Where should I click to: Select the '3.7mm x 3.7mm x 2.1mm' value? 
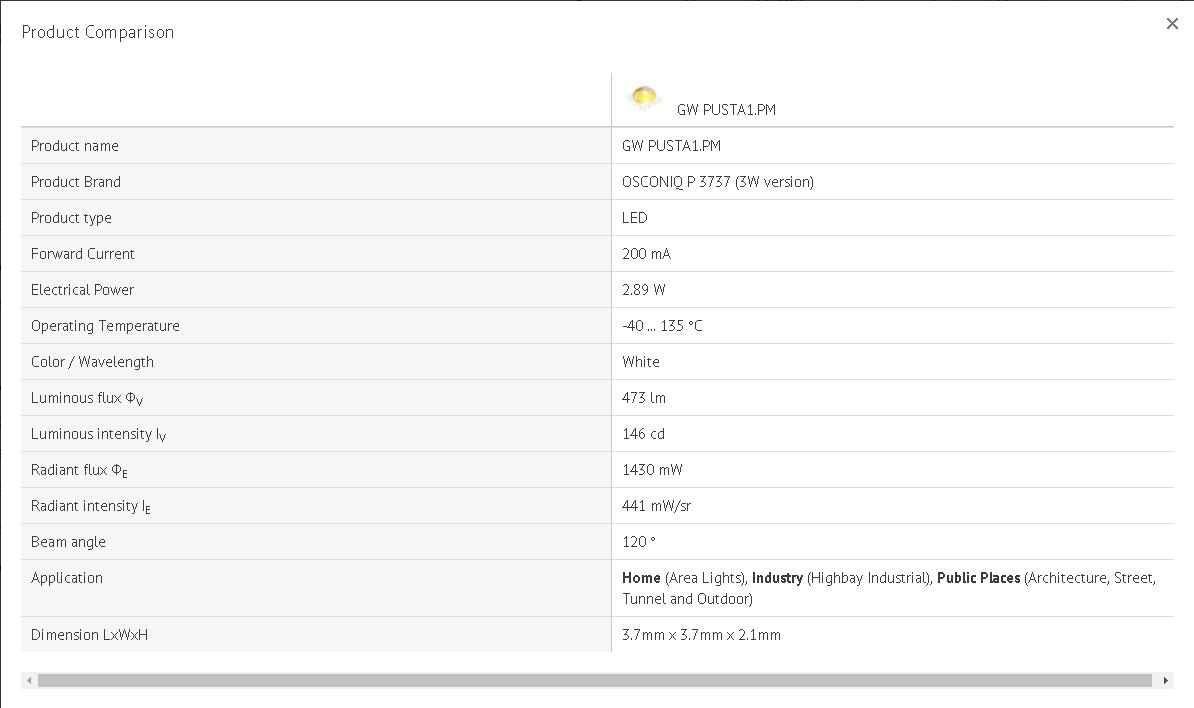pos(701,635)
